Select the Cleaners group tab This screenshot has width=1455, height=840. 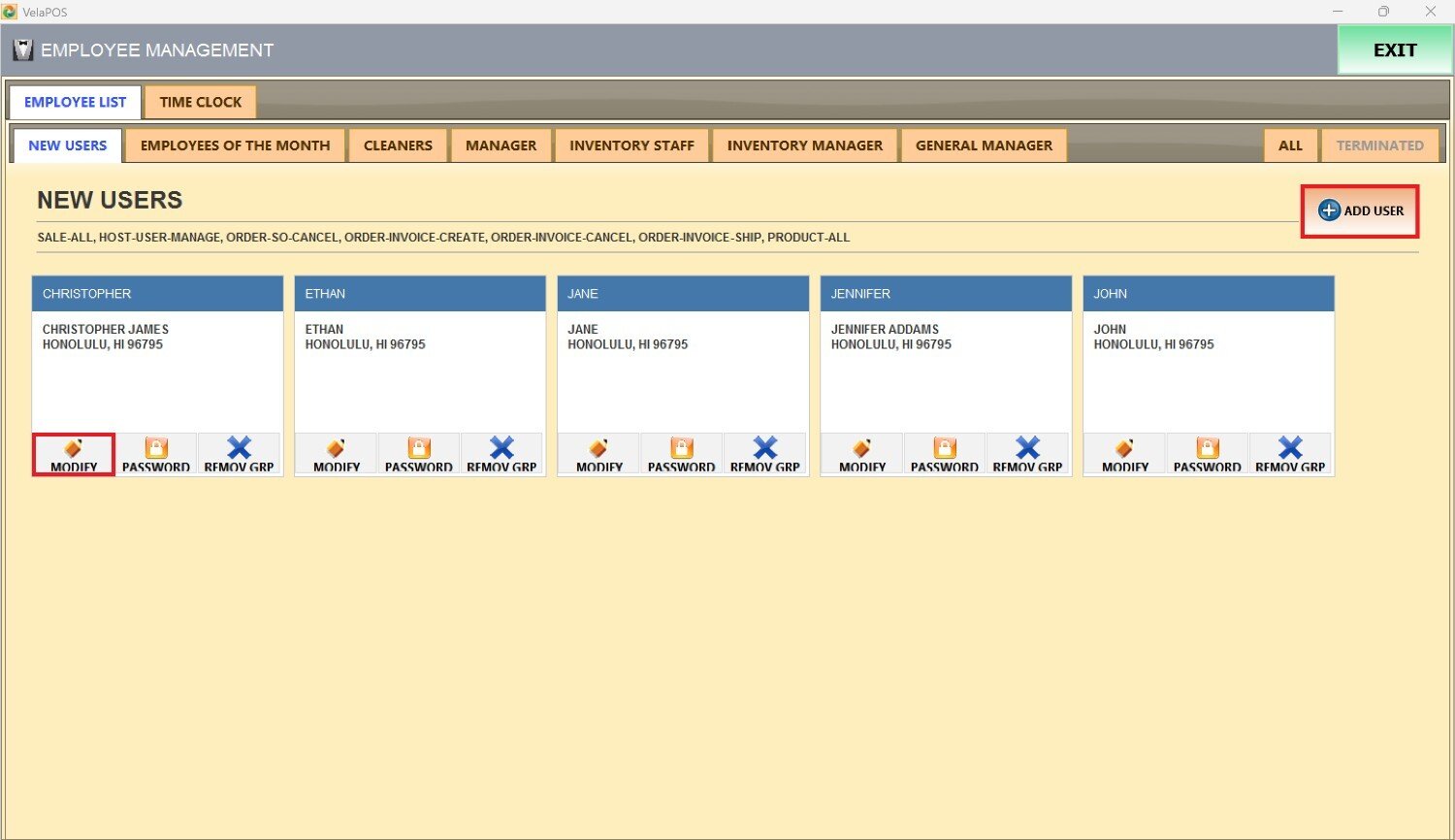pyautogui.click(x=398, y=145)
